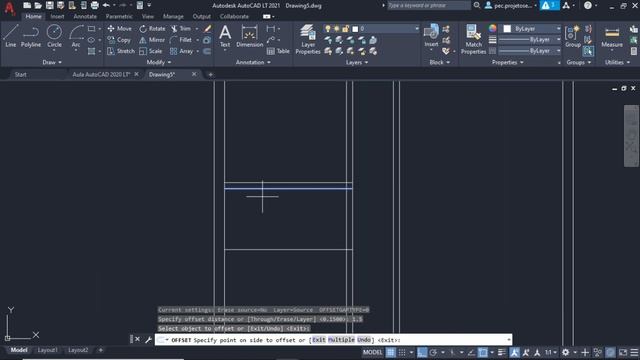The height and width of the screenshot is (360, 640).
Task: Click Multiple option in command line
Action: (341, 340)
